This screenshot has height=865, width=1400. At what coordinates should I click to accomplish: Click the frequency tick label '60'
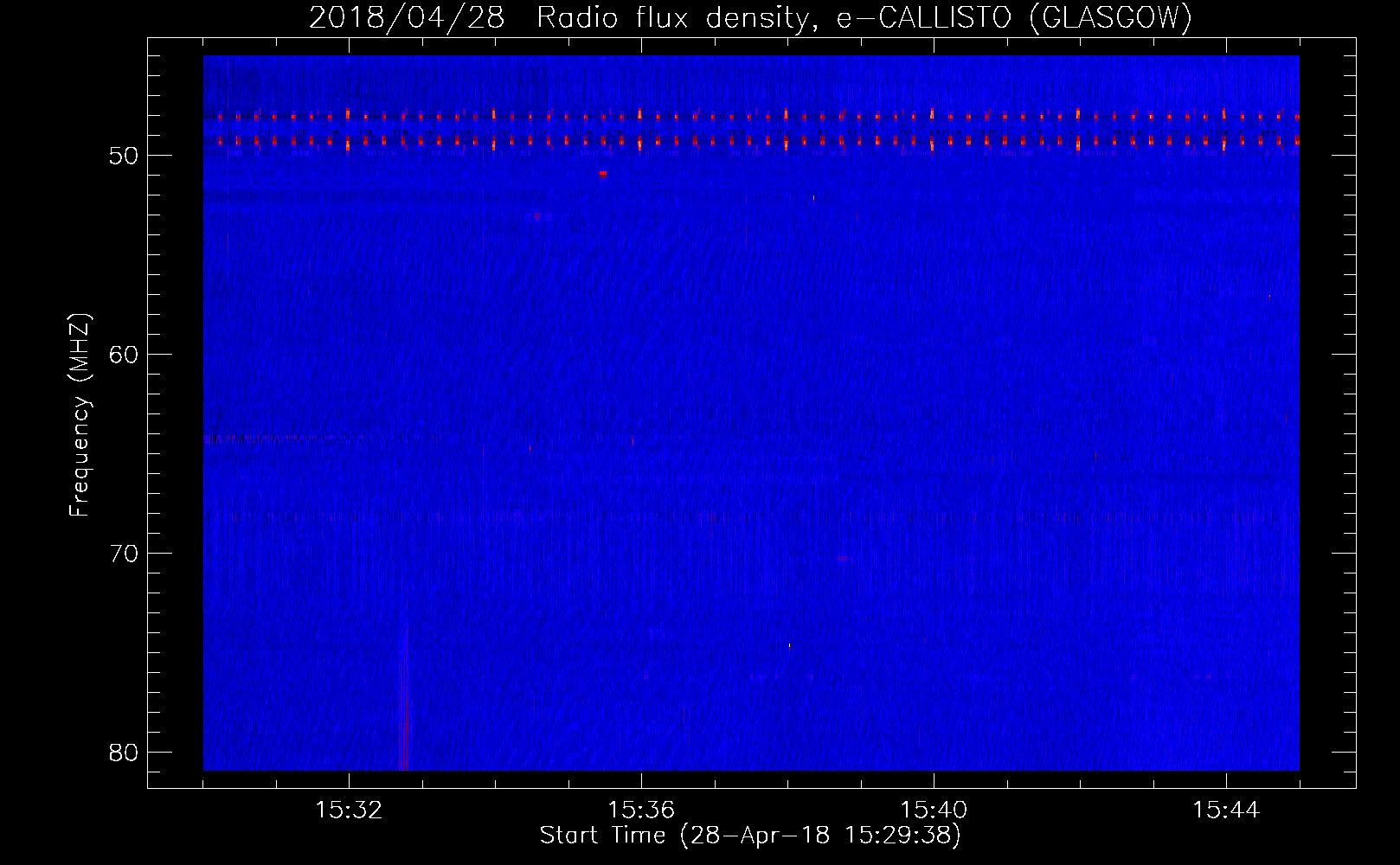pyautogui.click(x=124, y=355)
